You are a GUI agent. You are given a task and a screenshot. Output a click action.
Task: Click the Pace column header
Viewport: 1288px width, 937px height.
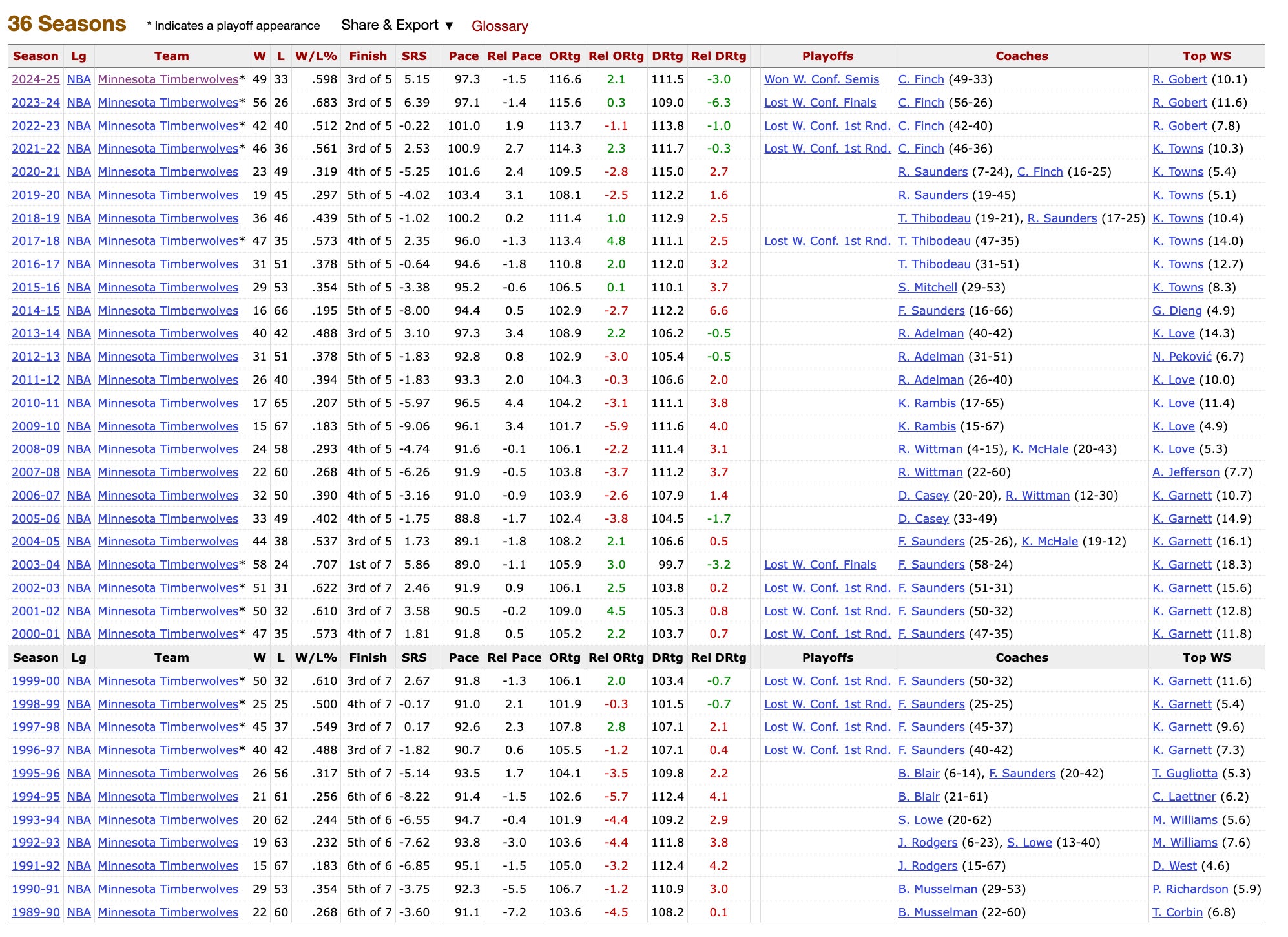pos(463,56)
